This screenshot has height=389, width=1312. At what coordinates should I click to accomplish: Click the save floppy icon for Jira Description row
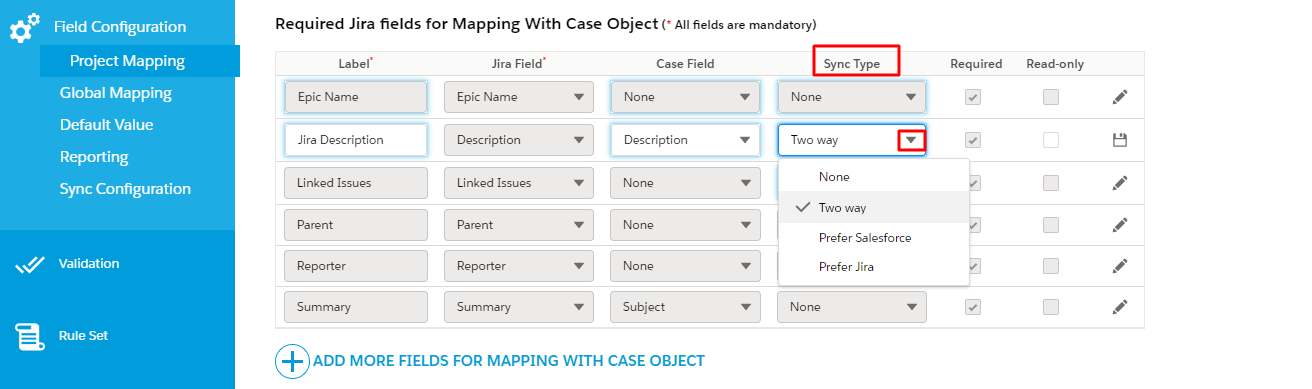click(x=1120, y=140)
